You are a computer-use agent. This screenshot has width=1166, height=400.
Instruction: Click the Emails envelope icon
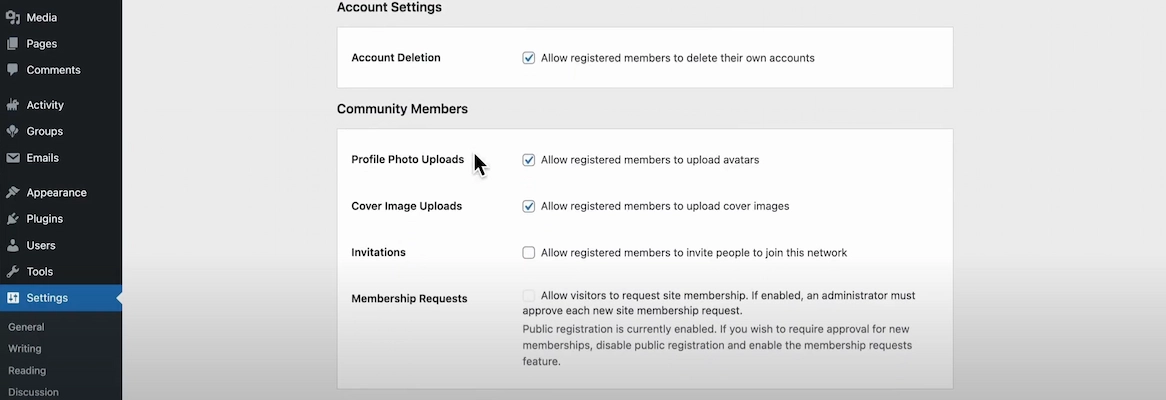13,158
